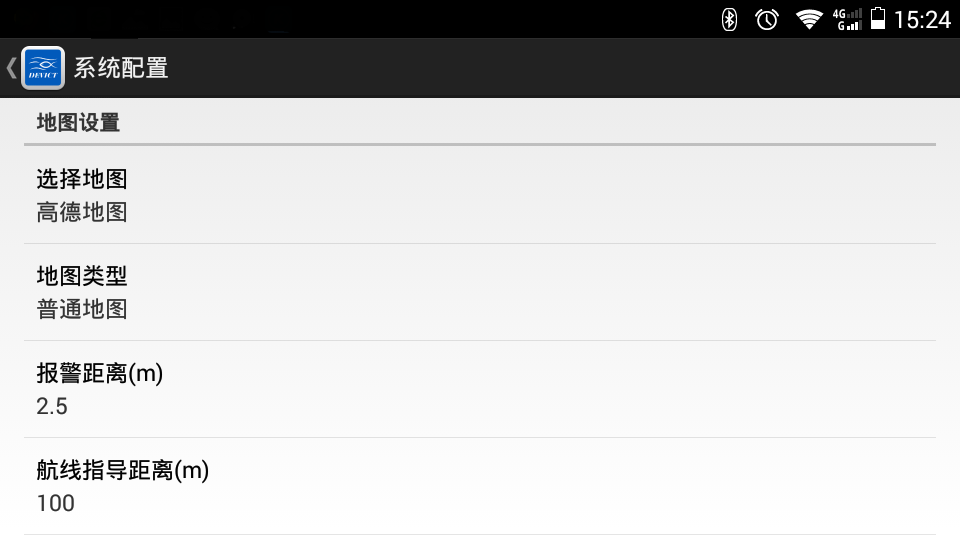This screenshot has width=960, height=540.
Task: Tap the 地图设置 section header
Action: pyautogui.click(x=78, y=122)
